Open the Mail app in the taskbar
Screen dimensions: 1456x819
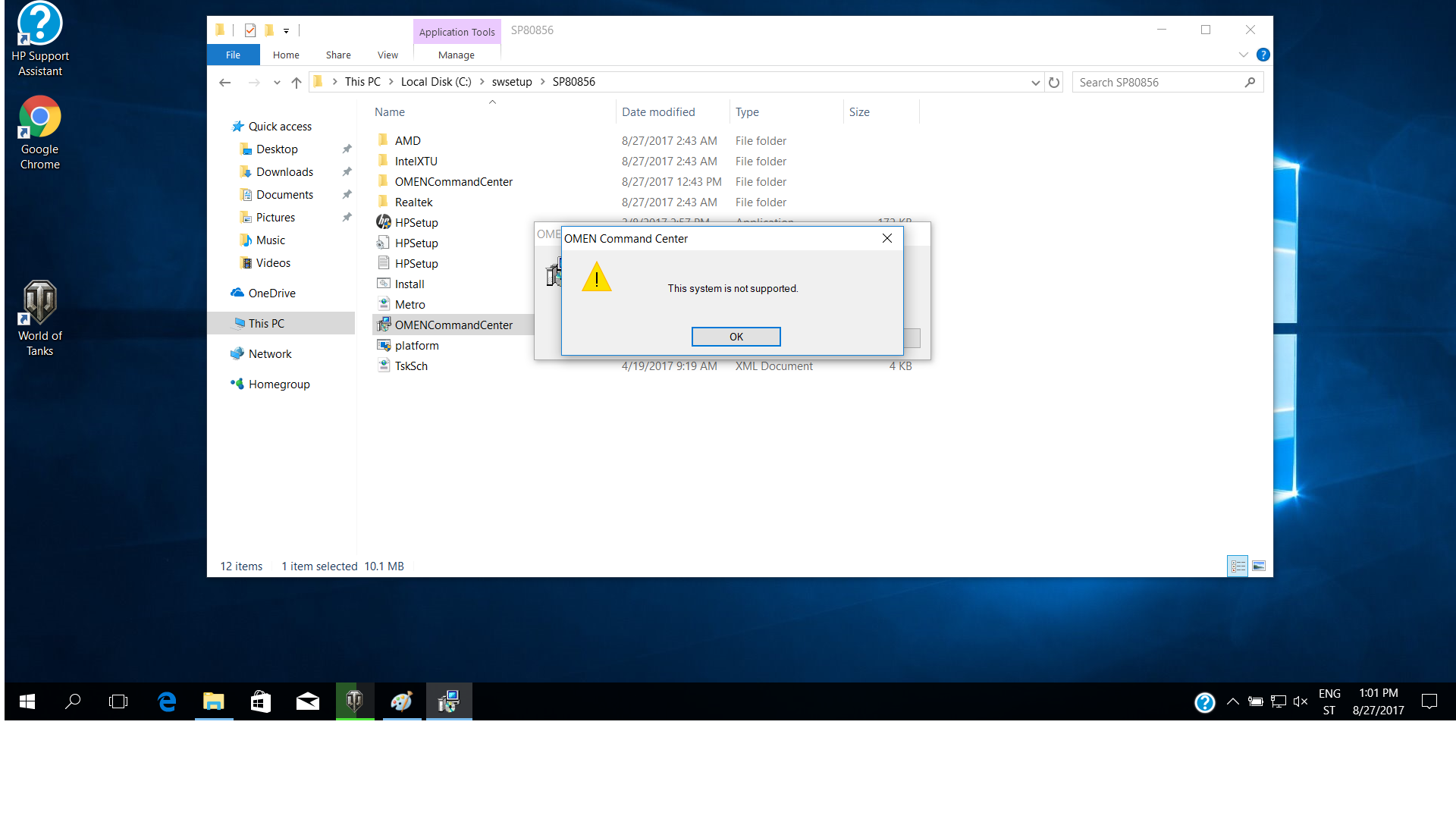(307, 701)
